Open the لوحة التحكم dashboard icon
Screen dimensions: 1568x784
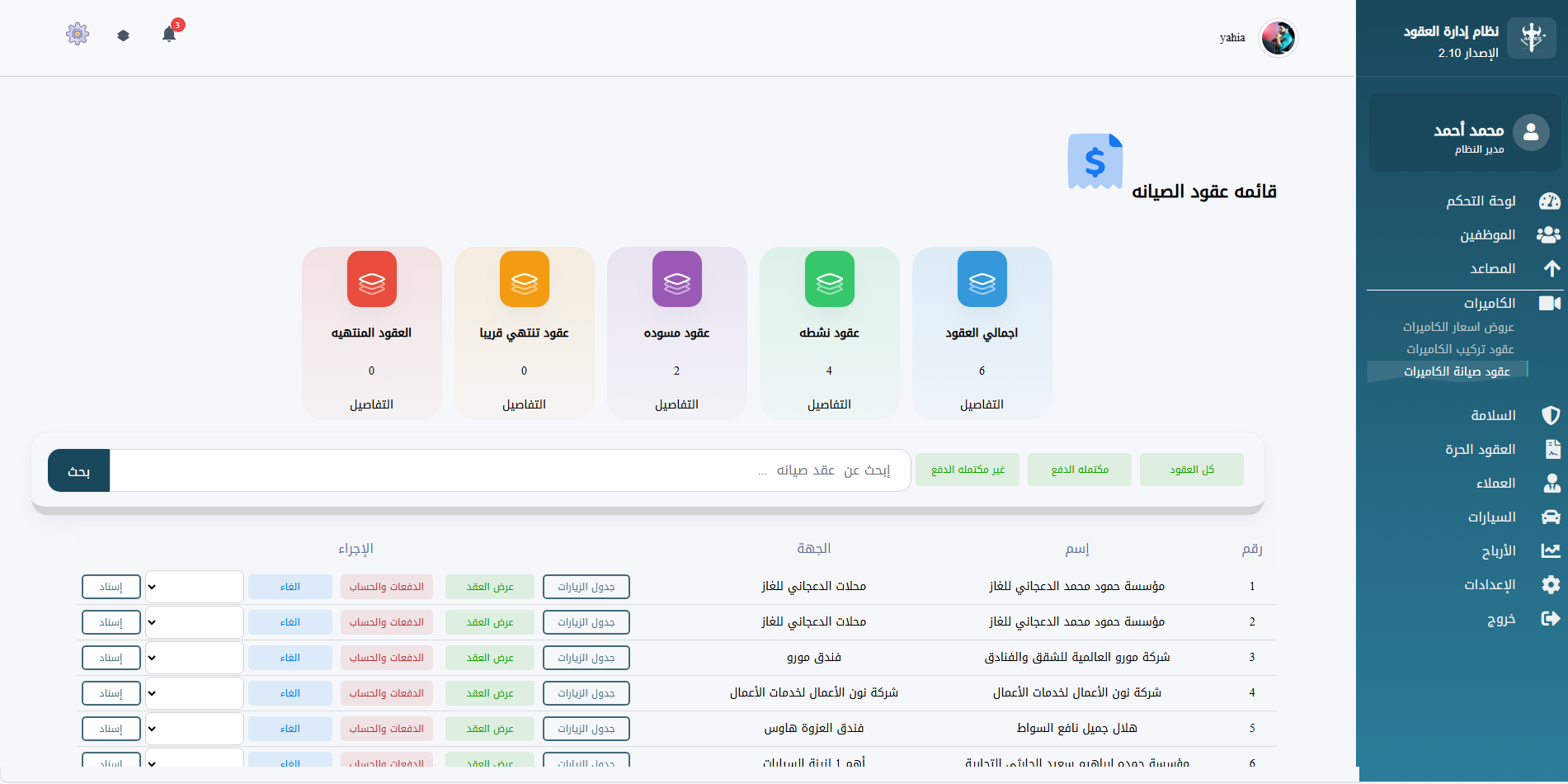click(1550, 201)
